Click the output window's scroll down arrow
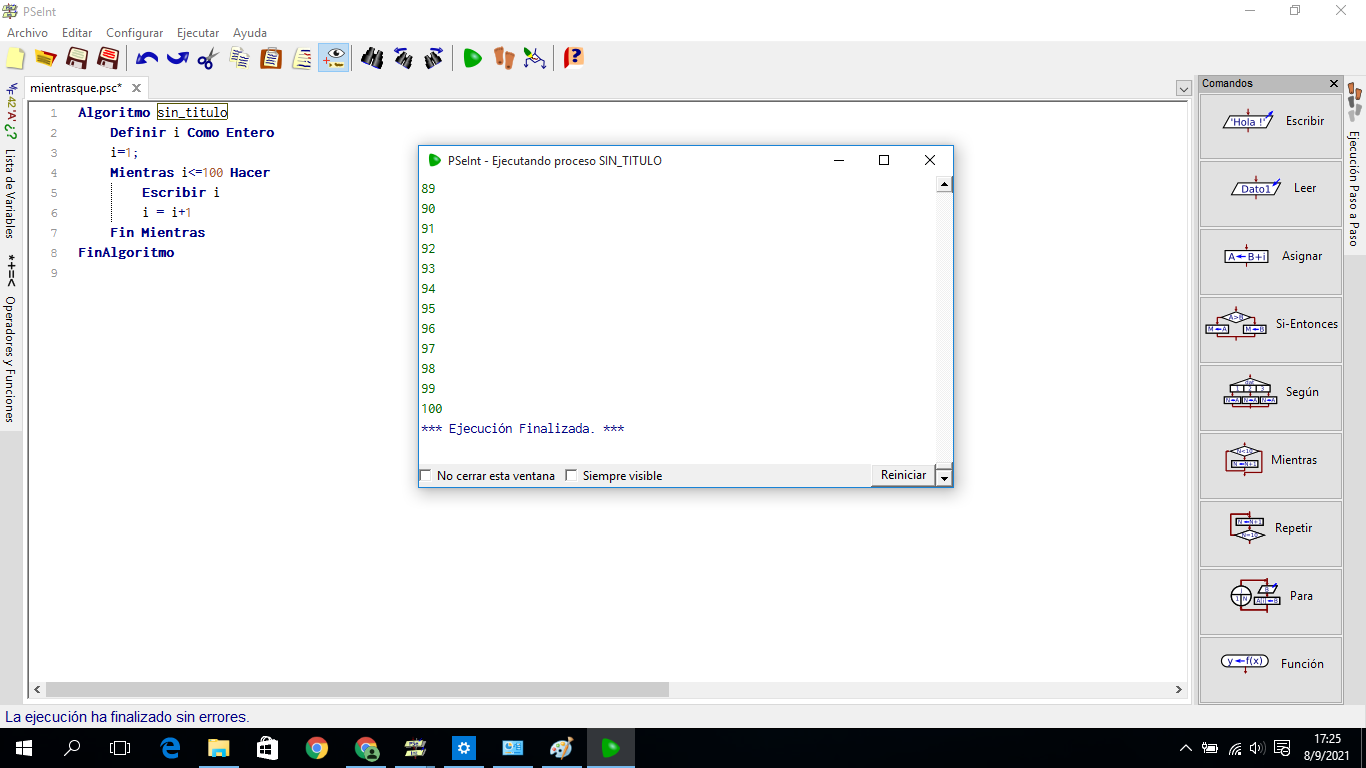Image resolution: width=1366 pixels, height=768 pixels. (x=944, y=479)
